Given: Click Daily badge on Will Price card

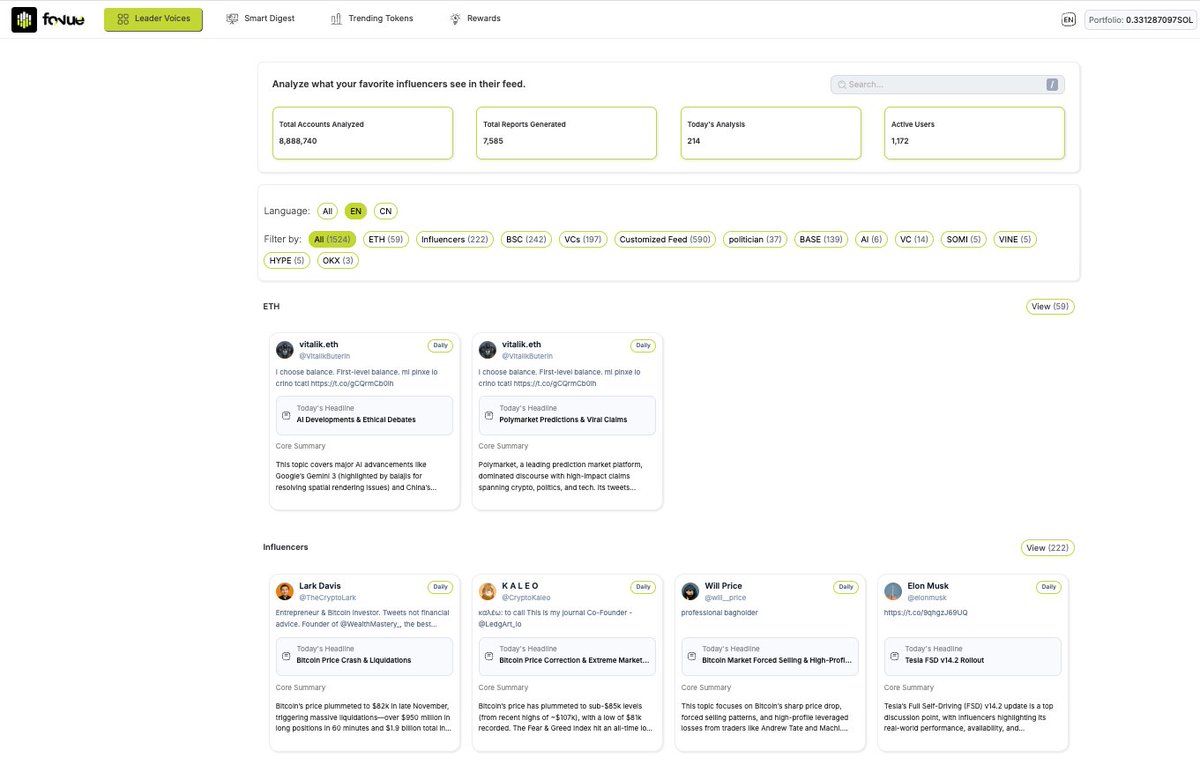Looking at the screenshot, I should [846, 587].
